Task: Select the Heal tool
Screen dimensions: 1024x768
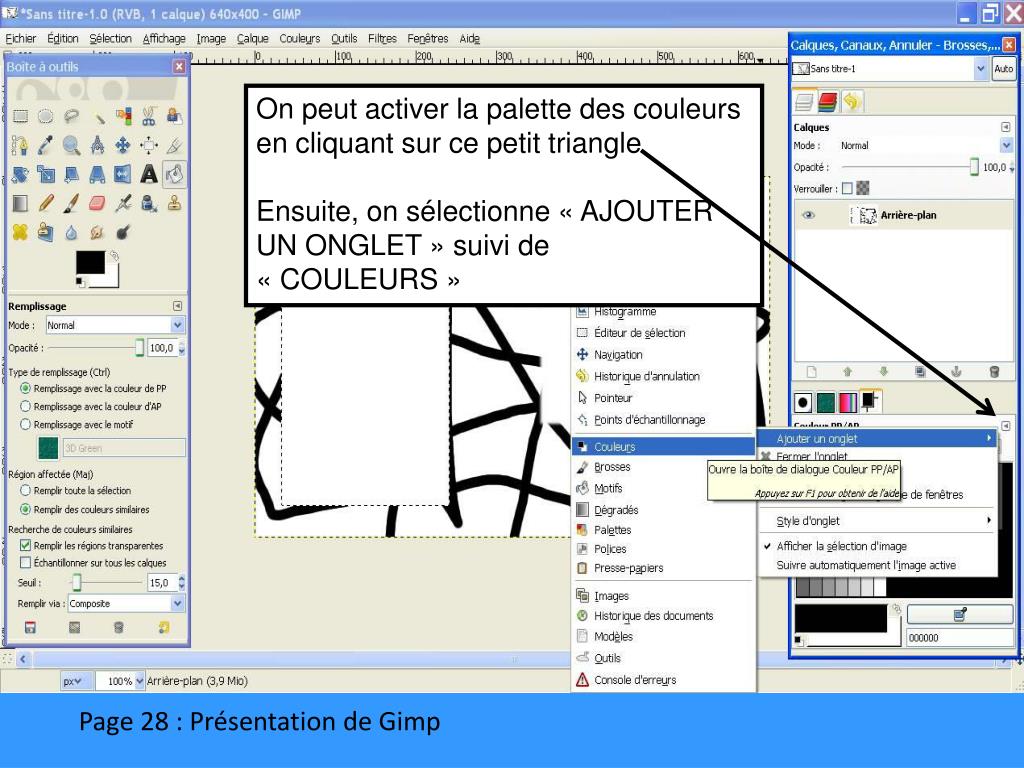Action: 20,232
